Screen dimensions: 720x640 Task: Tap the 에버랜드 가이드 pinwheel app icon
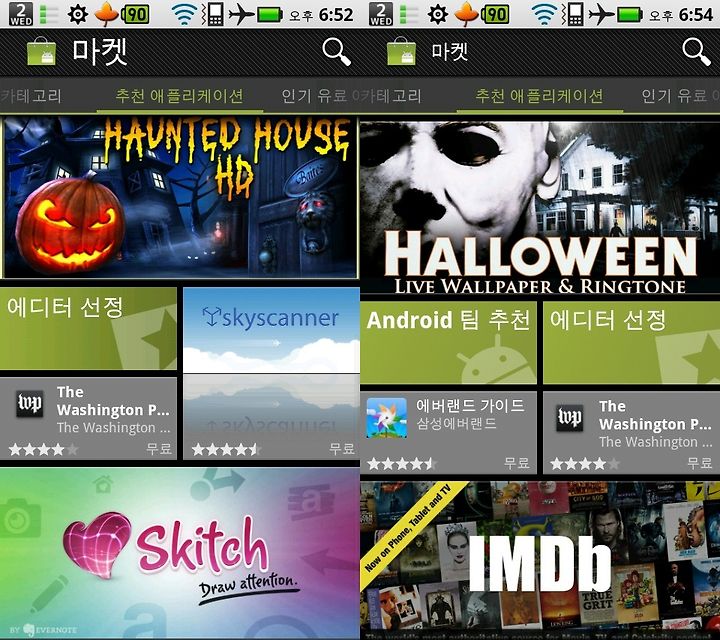(x=387, y=418)
